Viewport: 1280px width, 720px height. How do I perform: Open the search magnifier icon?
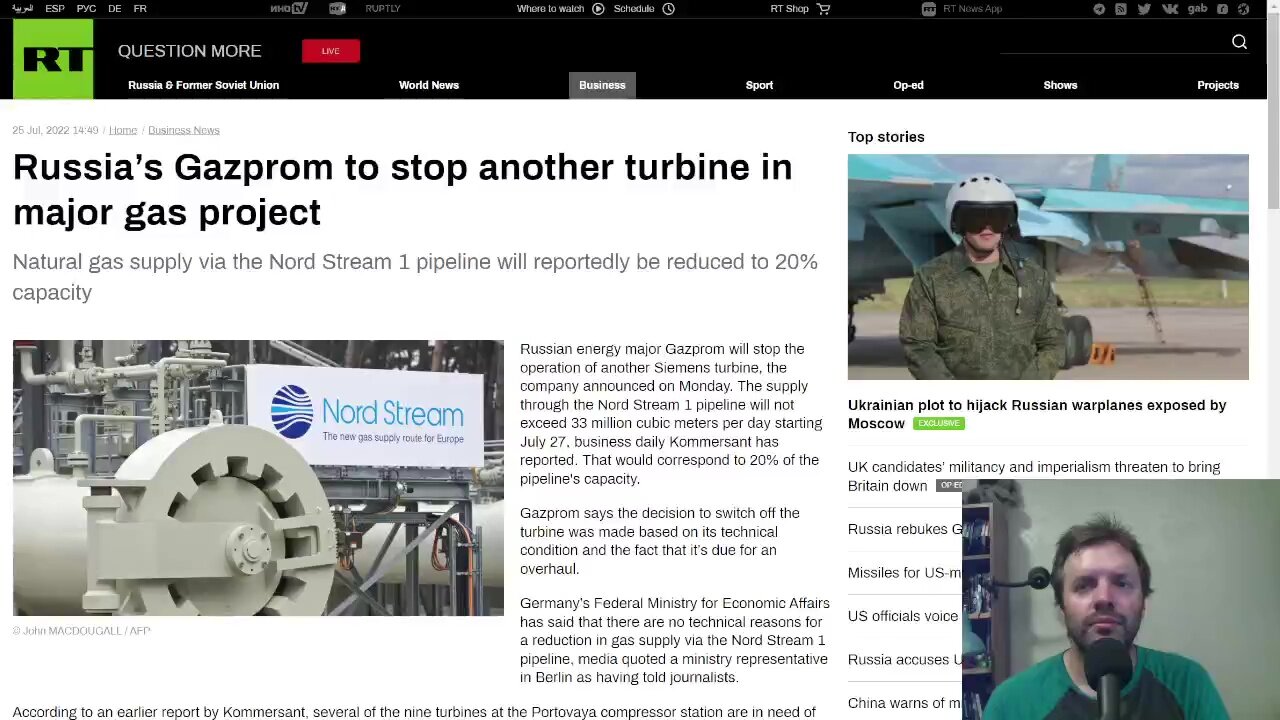pos(1239,42)
